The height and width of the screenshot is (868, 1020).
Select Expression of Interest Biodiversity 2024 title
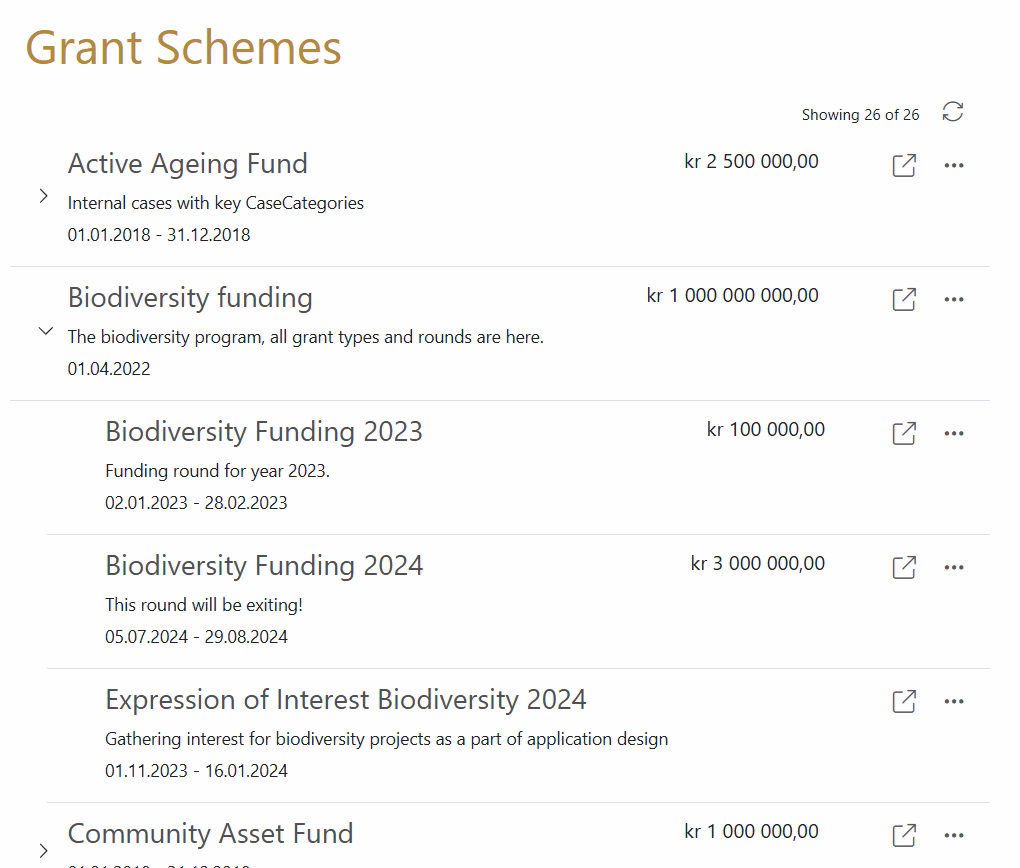345,700
